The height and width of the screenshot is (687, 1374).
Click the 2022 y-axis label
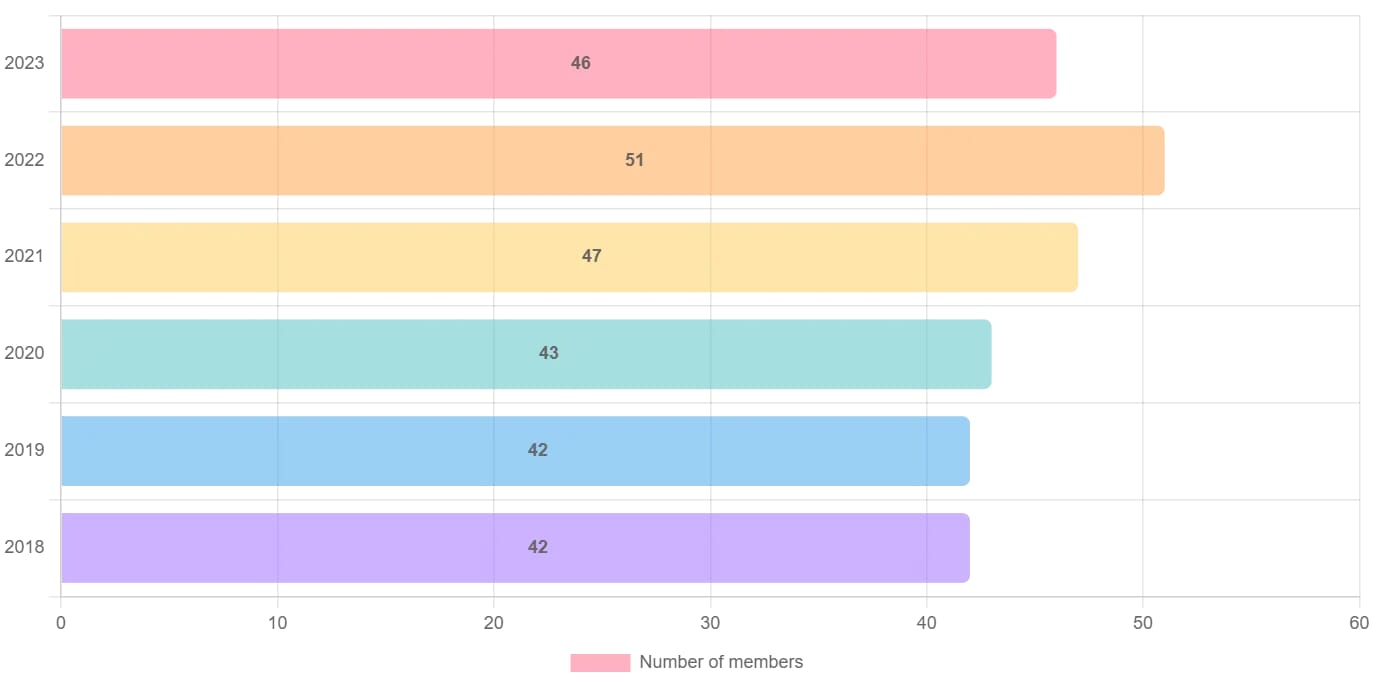coord(24,160)
